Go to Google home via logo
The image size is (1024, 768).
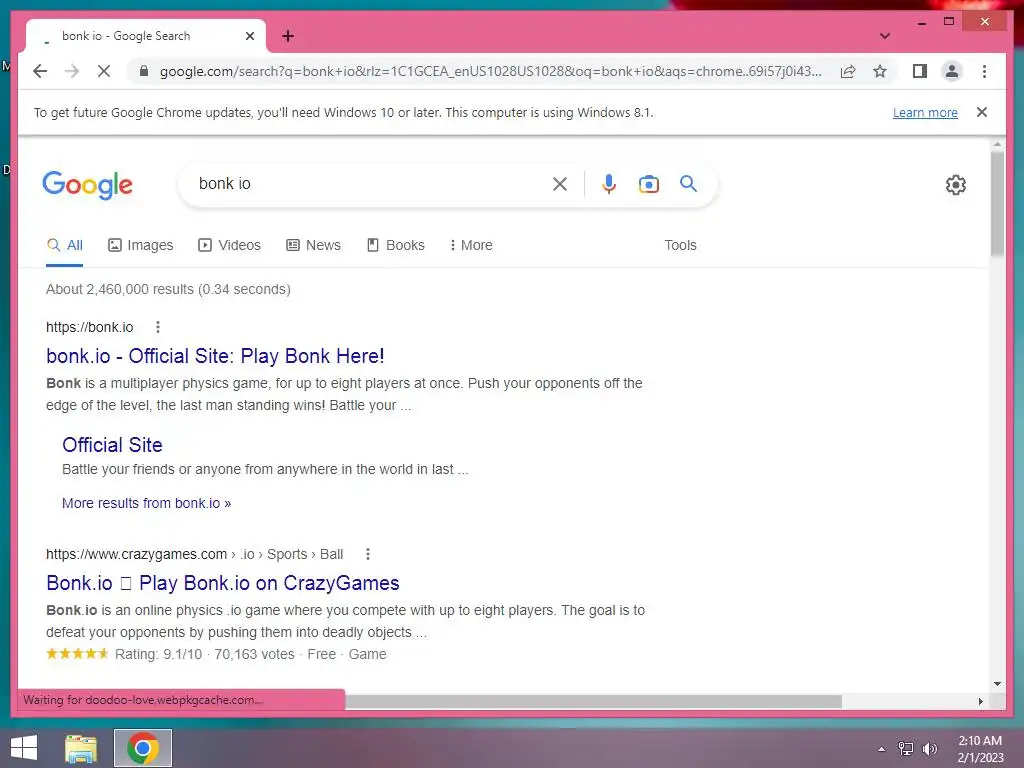[x=88, y=185]
